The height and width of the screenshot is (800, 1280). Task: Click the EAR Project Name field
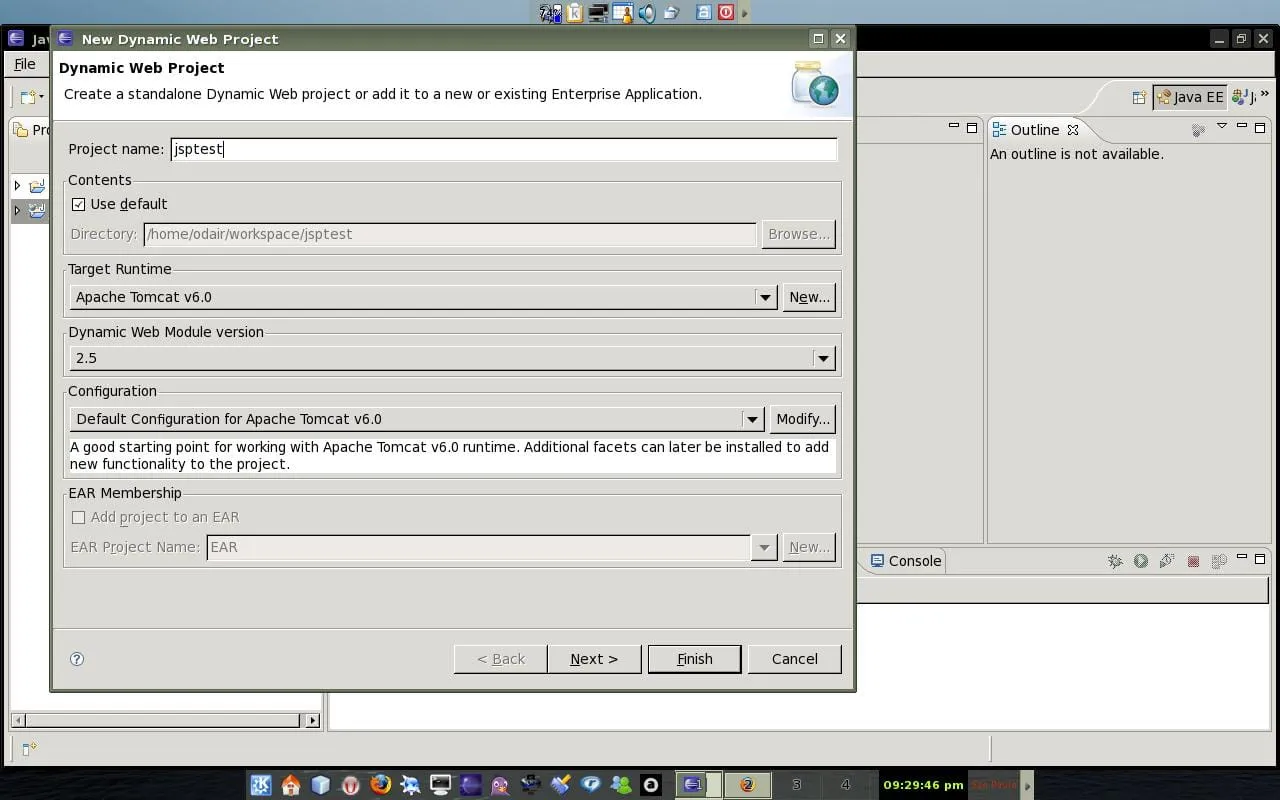(479, 547)
